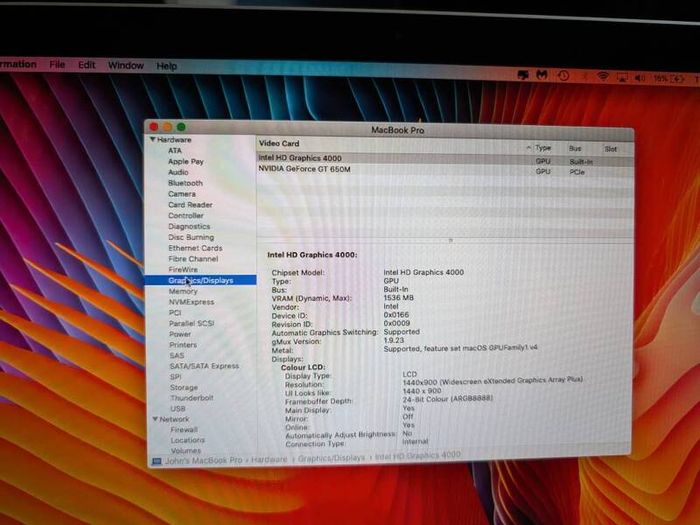
Task: Select Memory in the sidebar
Action: pyautogui.click(x=183, y=291)
